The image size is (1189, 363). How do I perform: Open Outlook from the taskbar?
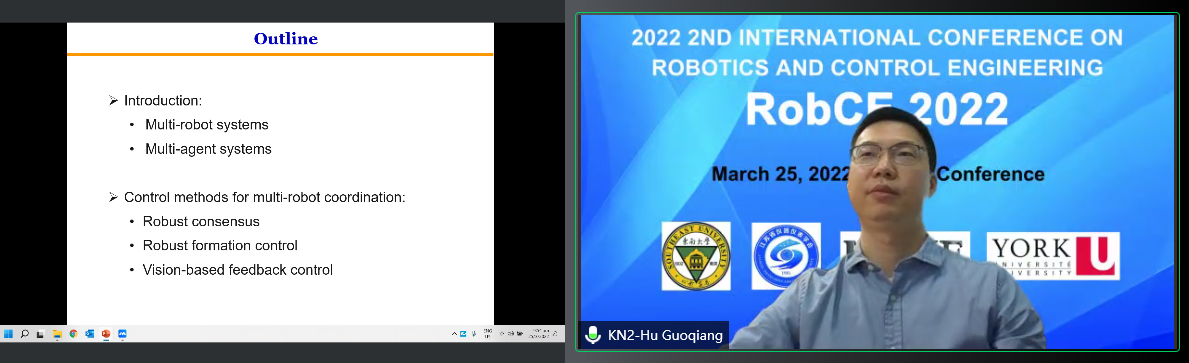tap(89, 333)
